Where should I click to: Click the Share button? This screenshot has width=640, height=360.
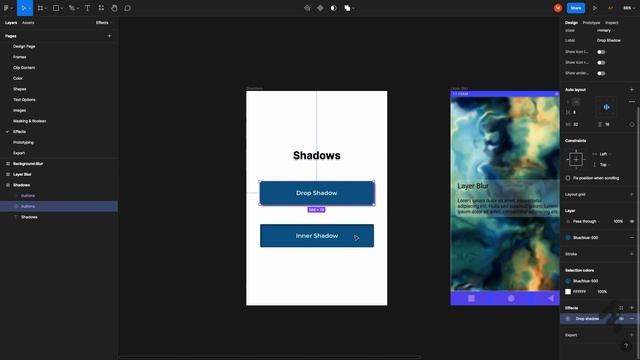point(576,8)
